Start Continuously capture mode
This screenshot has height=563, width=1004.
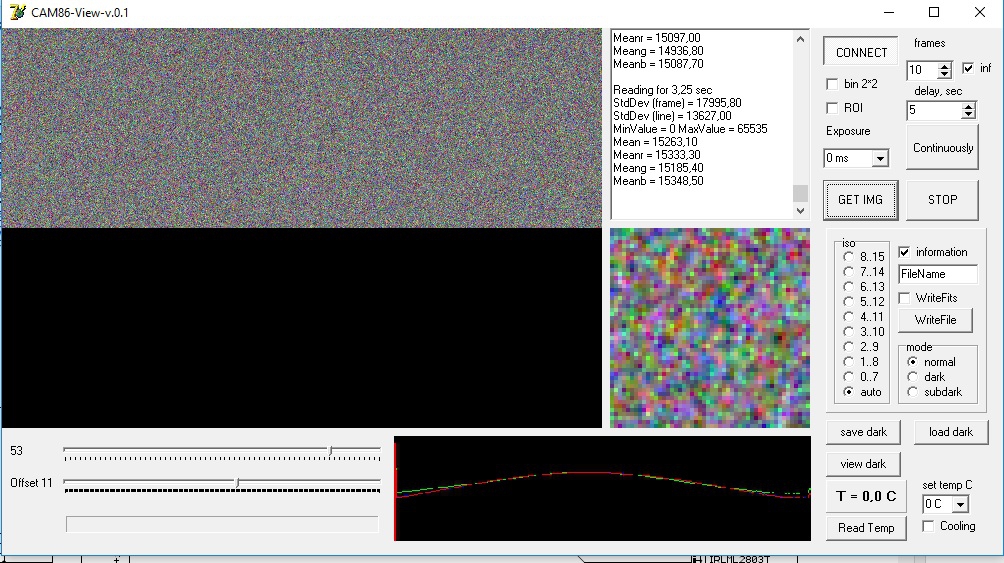942,148
